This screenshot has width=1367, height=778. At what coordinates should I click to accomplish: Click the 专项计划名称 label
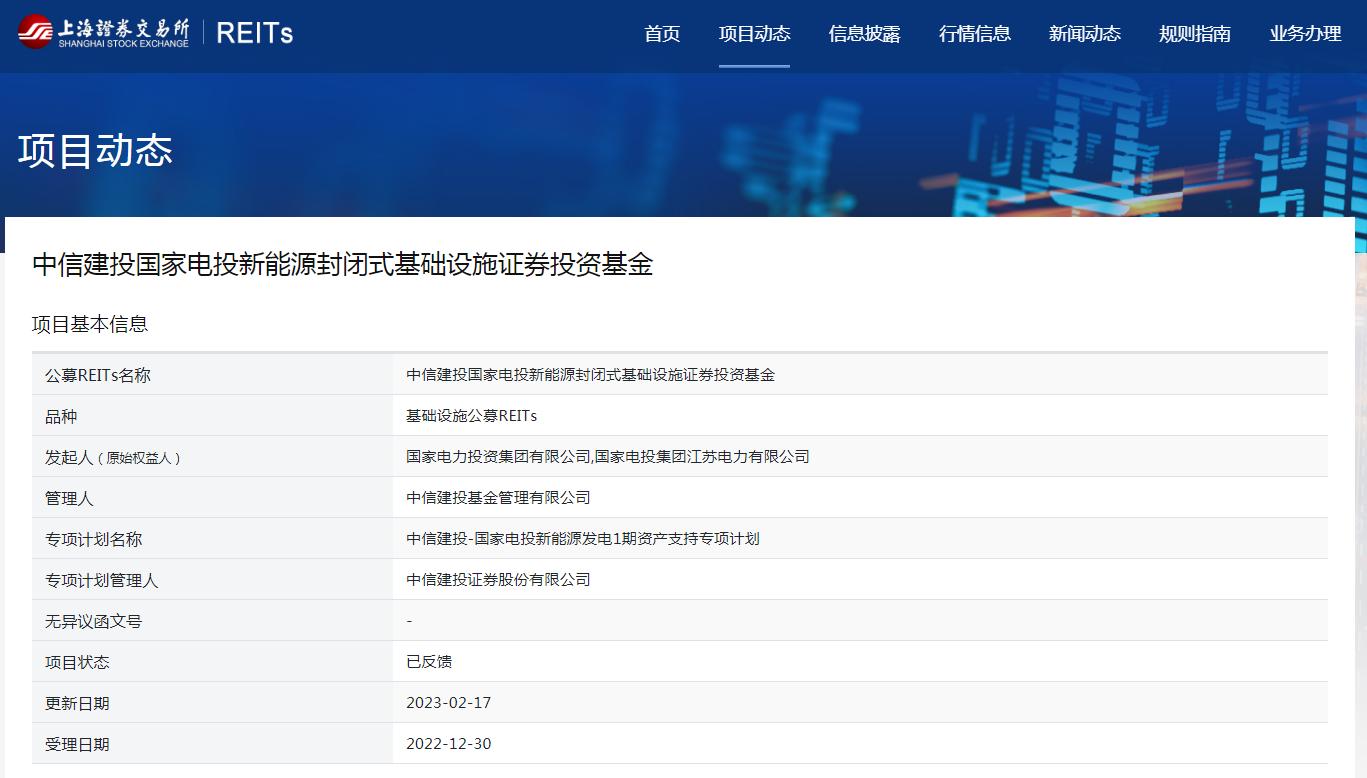tap(94, 539)
